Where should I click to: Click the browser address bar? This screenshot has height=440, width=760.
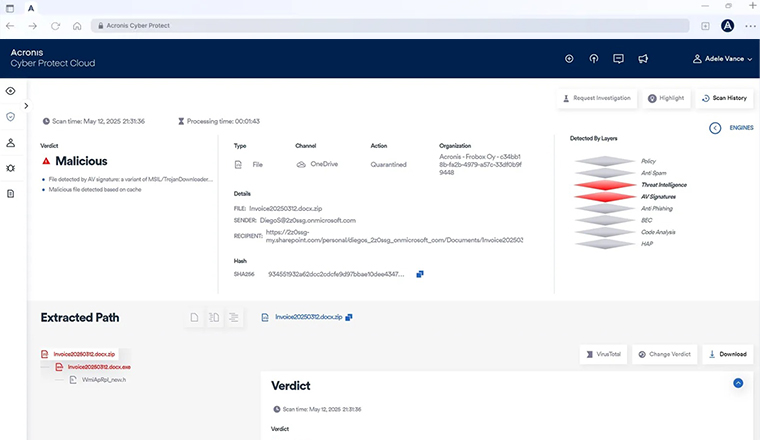[390, 26]
